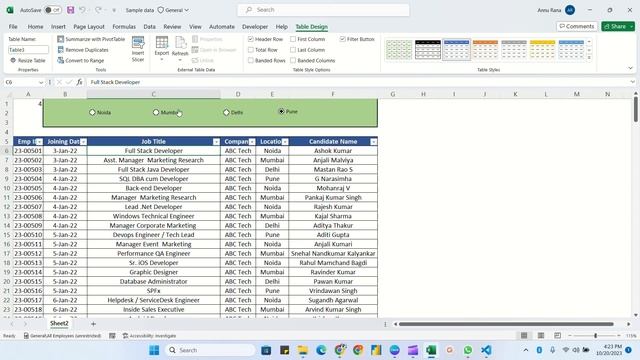Open Summarize with PivotTable

click(x=91, y=39)
